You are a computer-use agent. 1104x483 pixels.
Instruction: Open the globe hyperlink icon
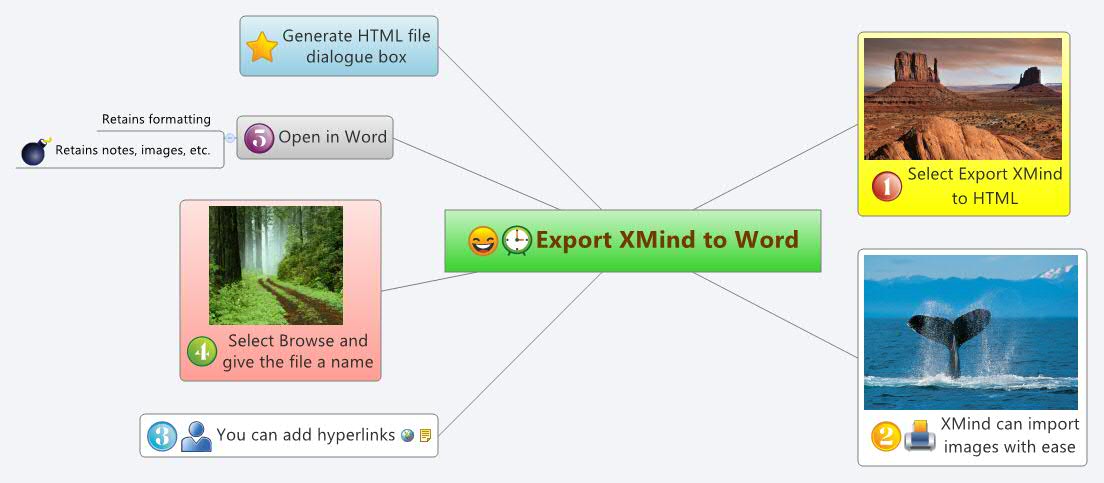[x=407, y=436]
